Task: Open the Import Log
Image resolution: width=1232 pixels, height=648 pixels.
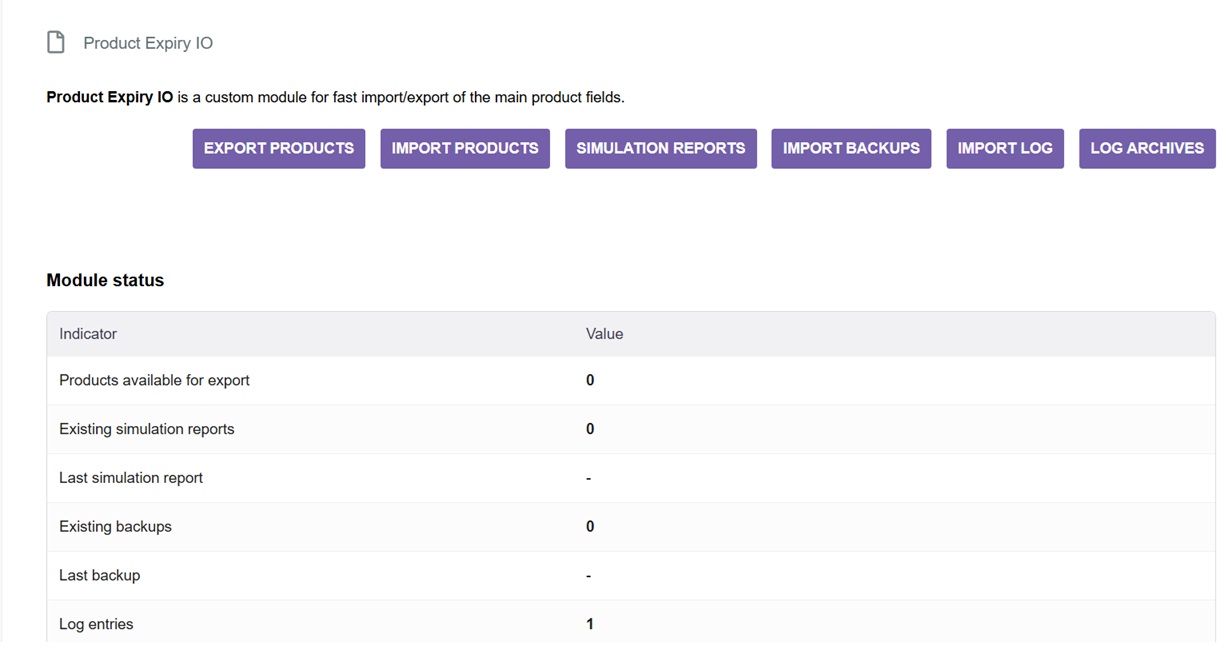Action: coord(1005,148)
